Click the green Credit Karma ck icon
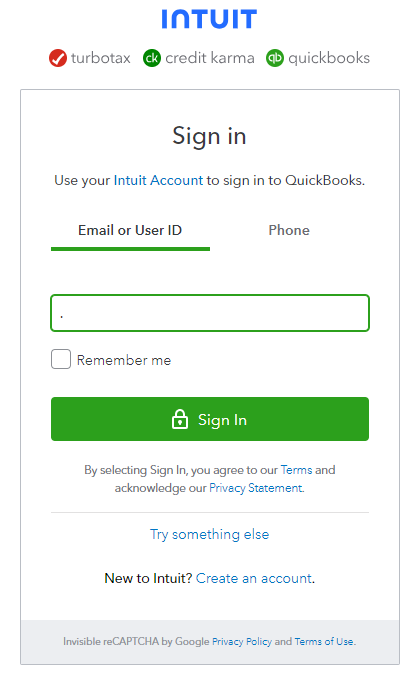 152,58
